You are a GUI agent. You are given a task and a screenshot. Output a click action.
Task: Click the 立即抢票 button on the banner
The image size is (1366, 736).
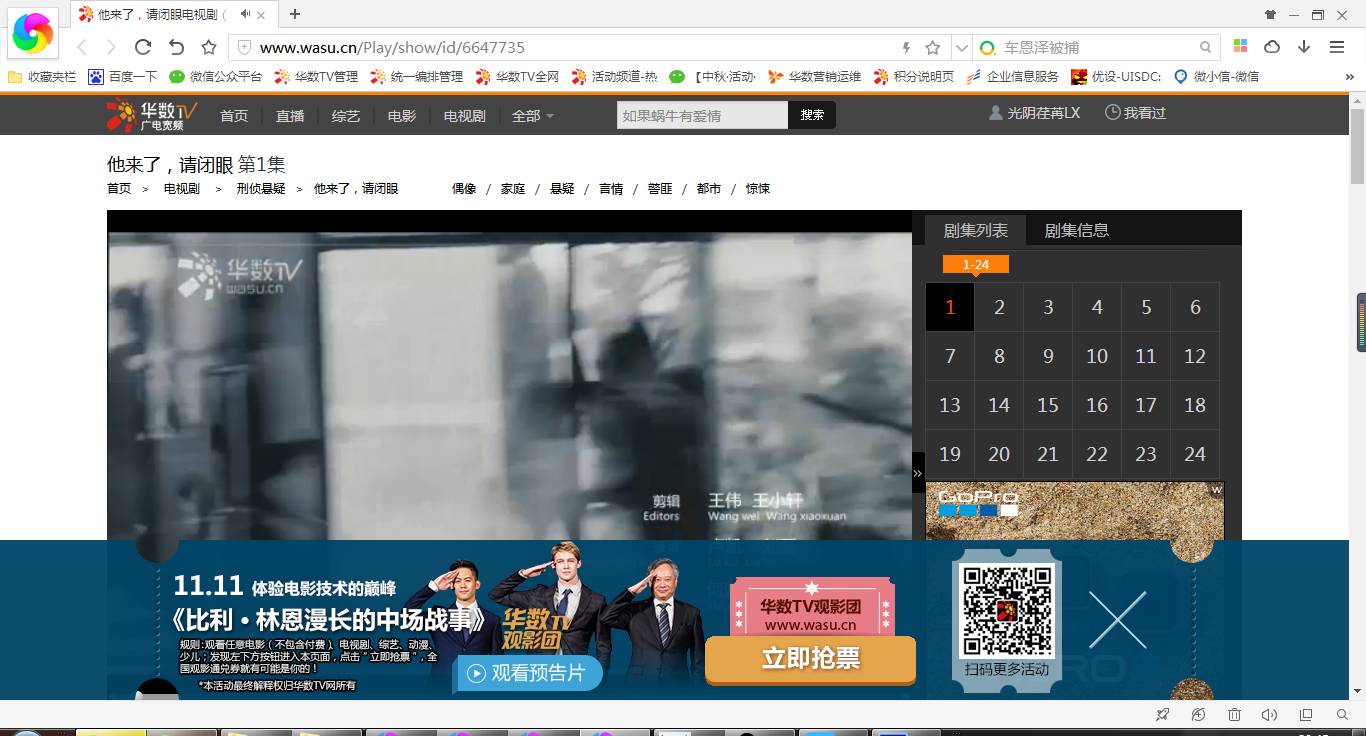pyautogui.click(x=810, y=660)
